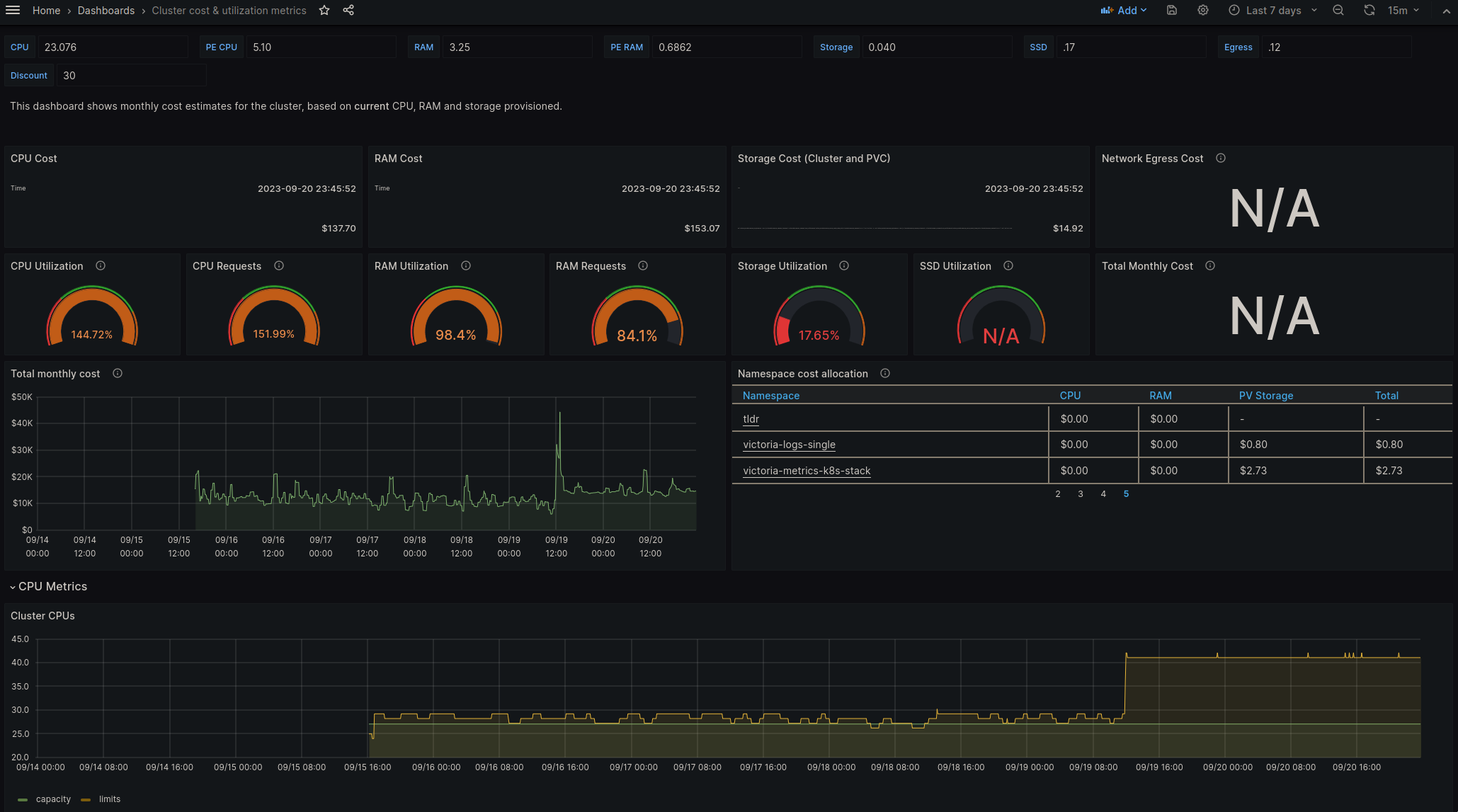Click the Discount input field
1458x812 pixels.
131,75
